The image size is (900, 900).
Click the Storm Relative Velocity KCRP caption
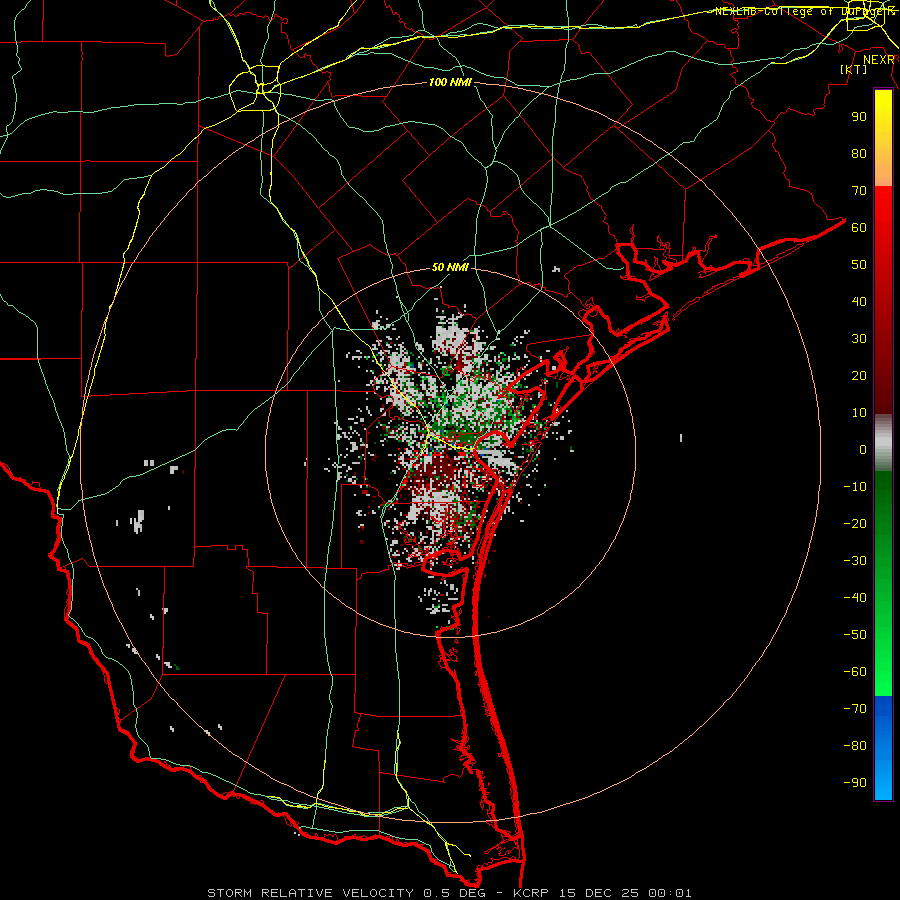449,893
